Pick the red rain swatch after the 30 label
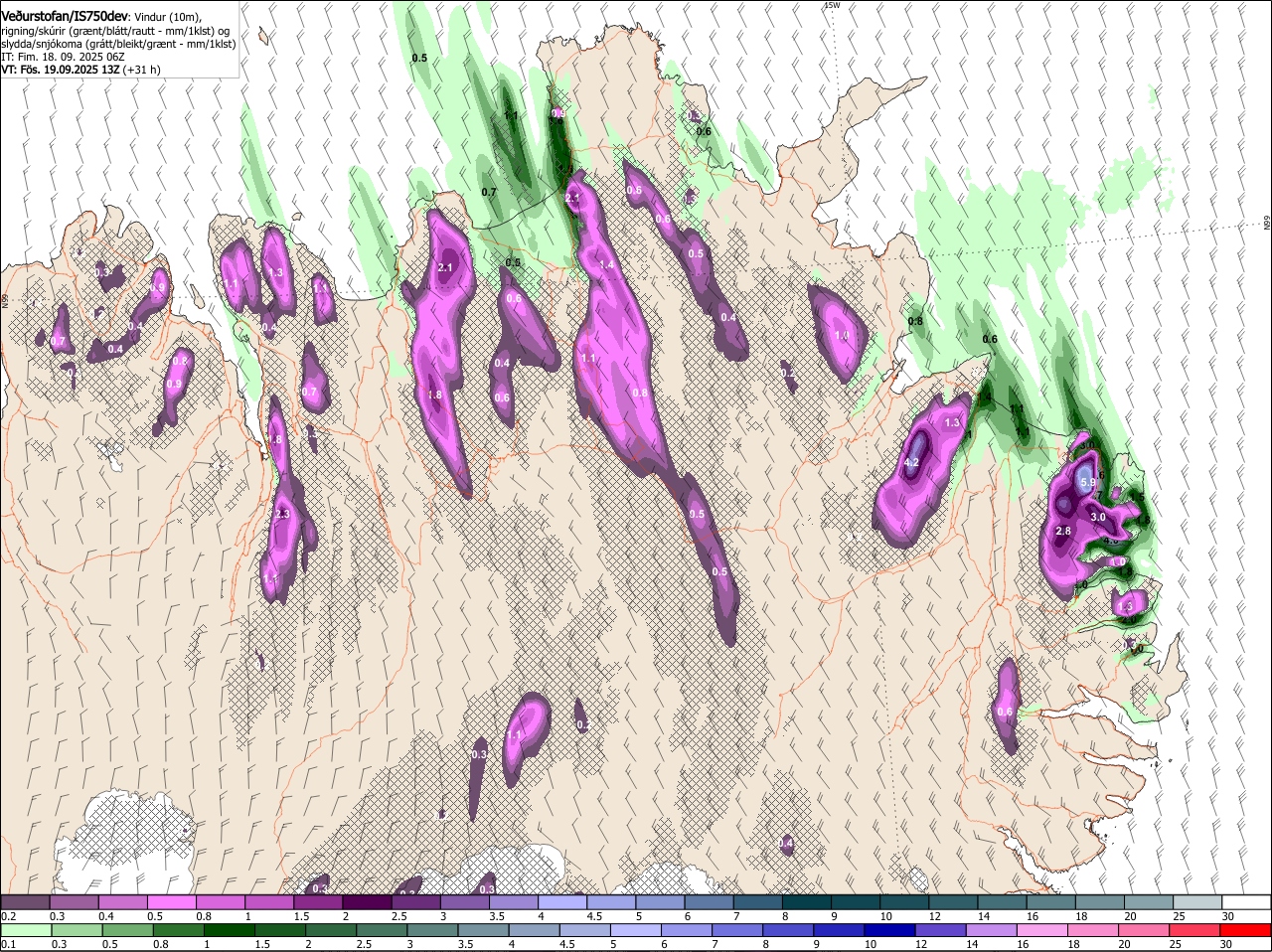The width and height of the screenshot is (1272, 952). 1247,930
